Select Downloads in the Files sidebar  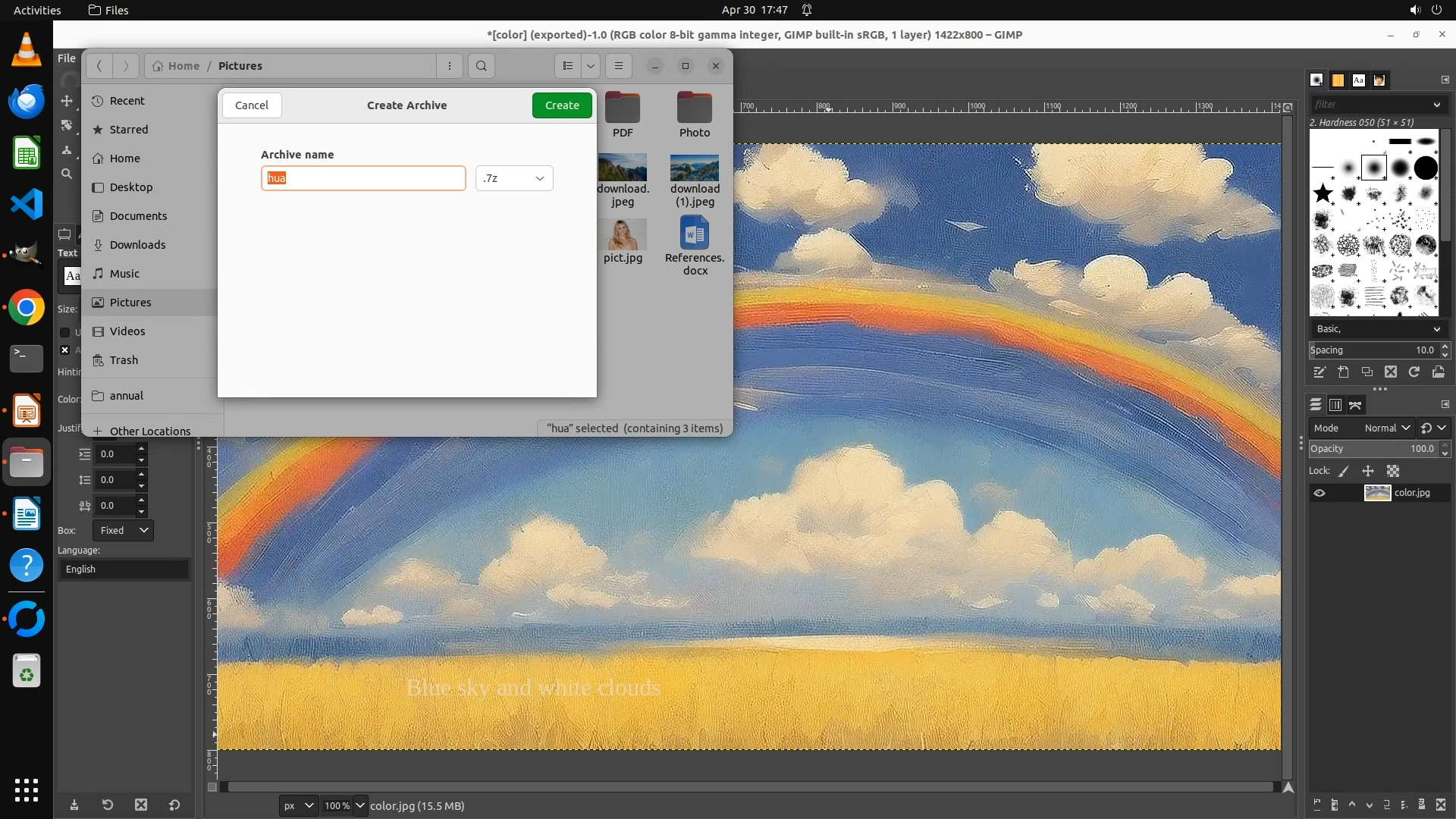[x=137, y=245]
